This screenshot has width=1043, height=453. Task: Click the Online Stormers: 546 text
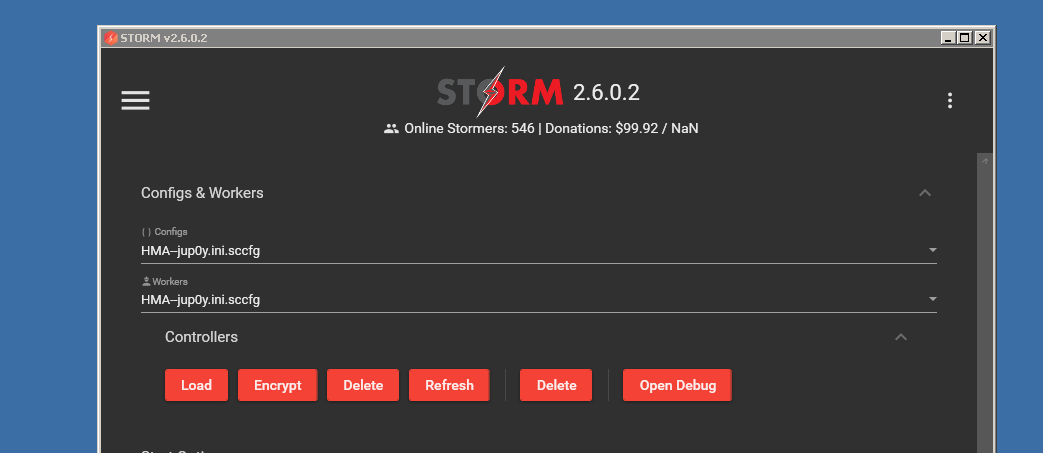(x=469, y=128)
